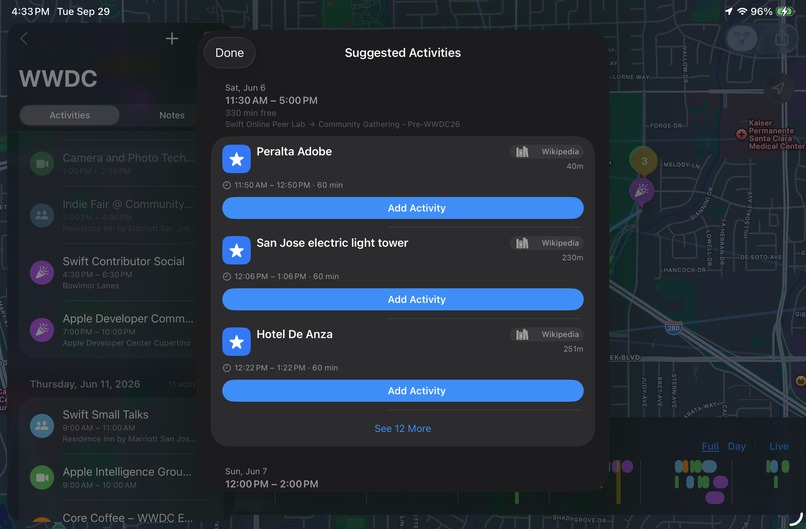
Task: Open Wikipedia badge for Peralta Adobe
Action: coord(547,152)
